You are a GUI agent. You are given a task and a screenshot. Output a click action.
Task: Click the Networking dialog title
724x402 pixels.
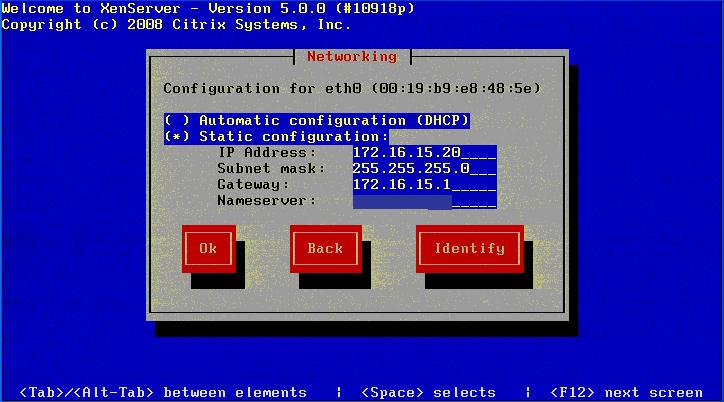click(x=351, y=56)
